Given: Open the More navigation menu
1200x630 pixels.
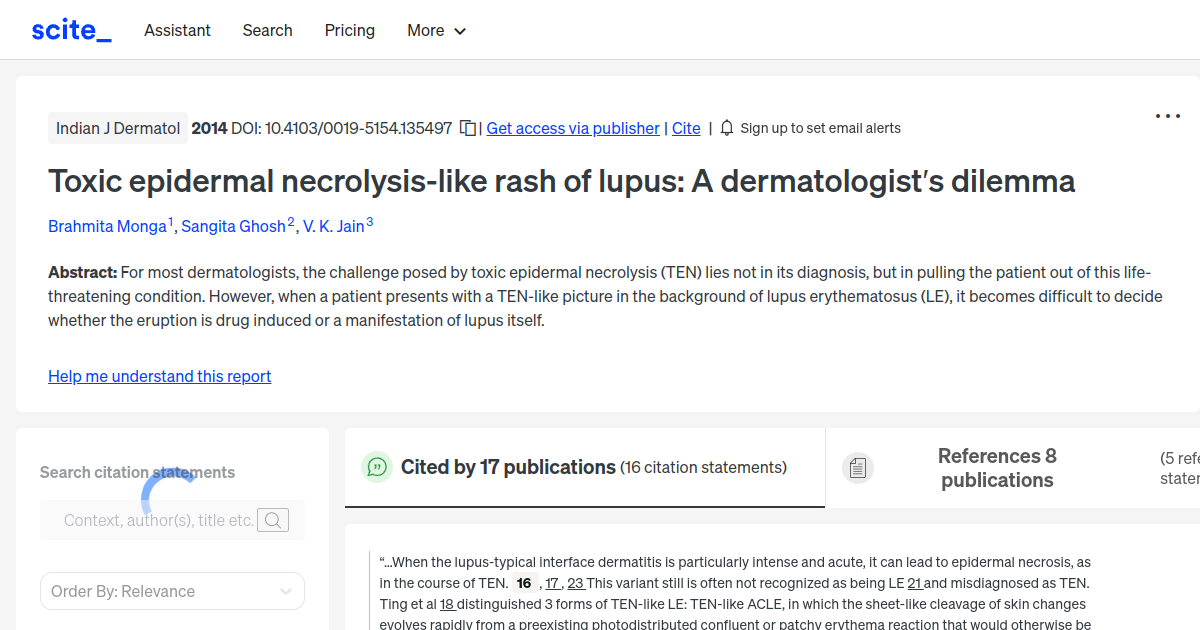Looking at the screenshot, I should click(x=425, y=30).
